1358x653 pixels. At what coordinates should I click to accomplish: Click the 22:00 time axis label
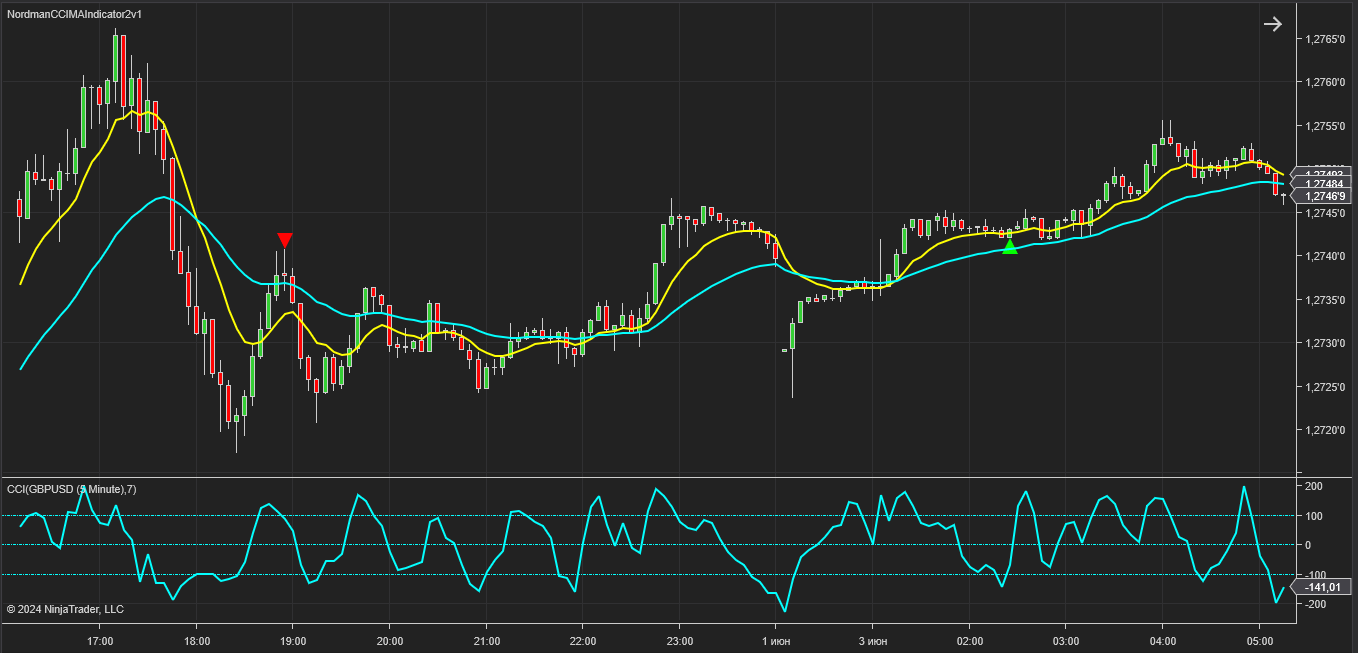tap(583, 641)
